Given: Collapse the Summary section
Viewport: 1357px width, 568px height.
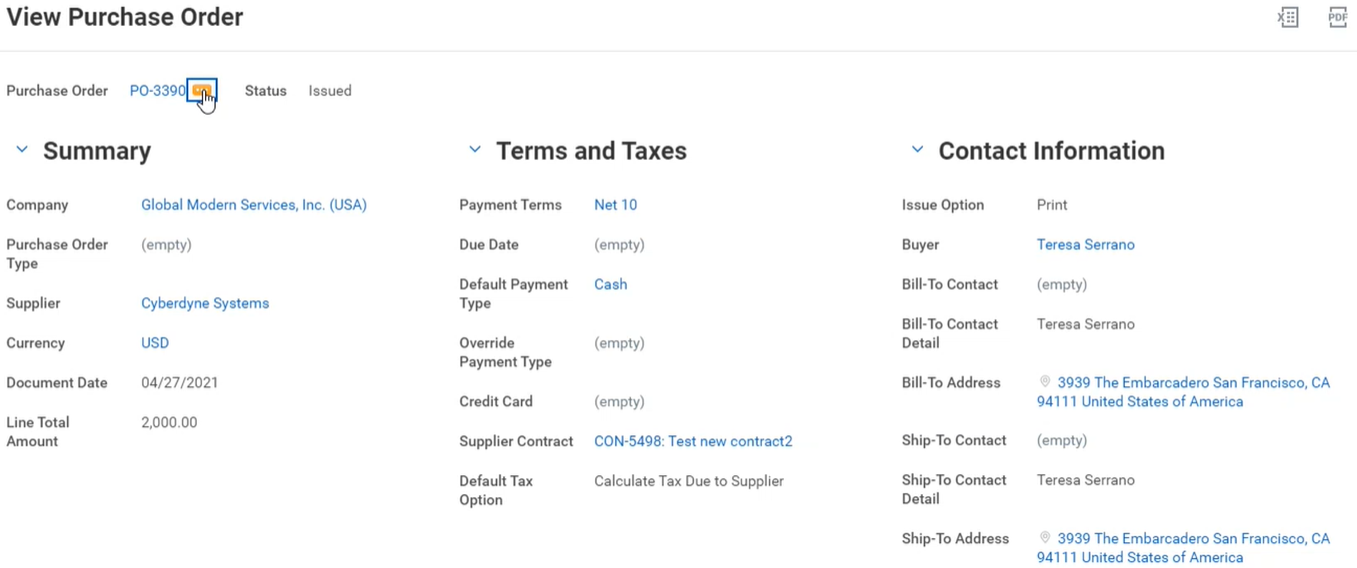Looking at the screenshot, I should coord(22,150).
